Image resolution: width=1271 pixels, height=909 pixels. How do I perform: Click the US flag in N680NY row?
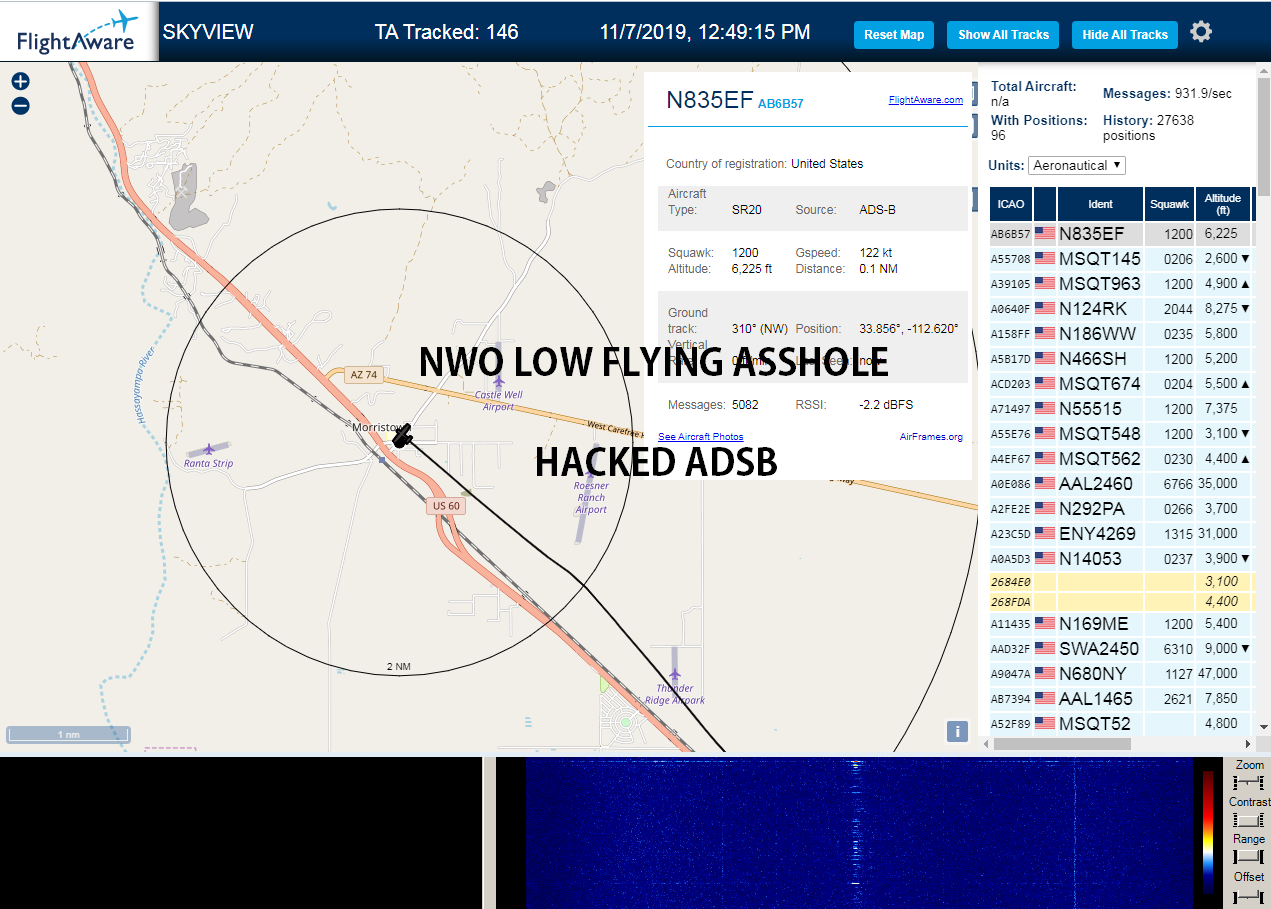pyautogui.click(x=1045, y=674)
